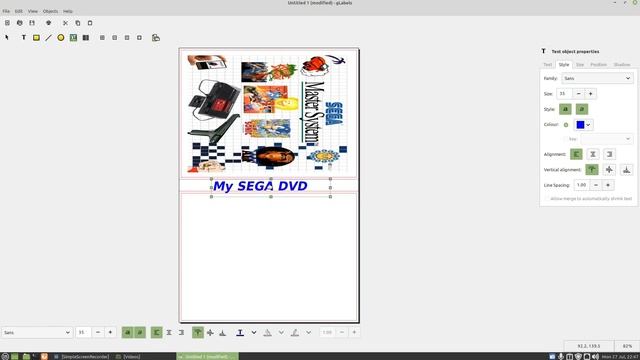Toggle italic in the bottom toolbar
The height and width of the screenshot is (360, 640).
(x=140, y=333)
